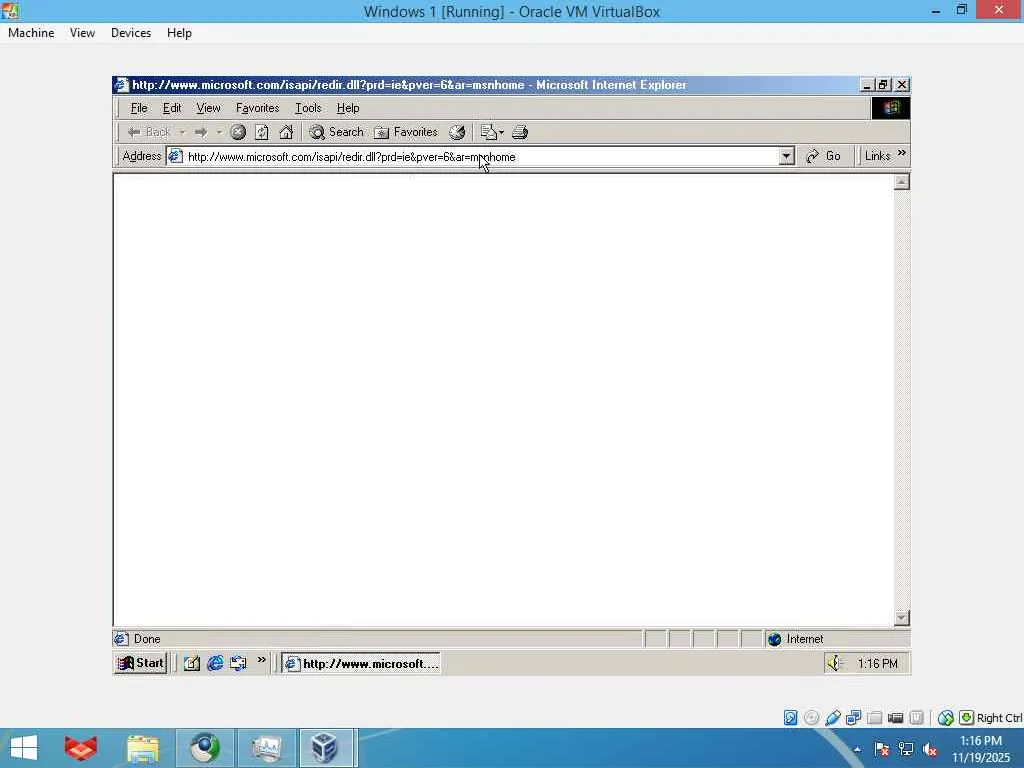Click the Forward arrow in IE toolbar
The height and width of the screenshot is (768, 1024).
click(200, 133)
